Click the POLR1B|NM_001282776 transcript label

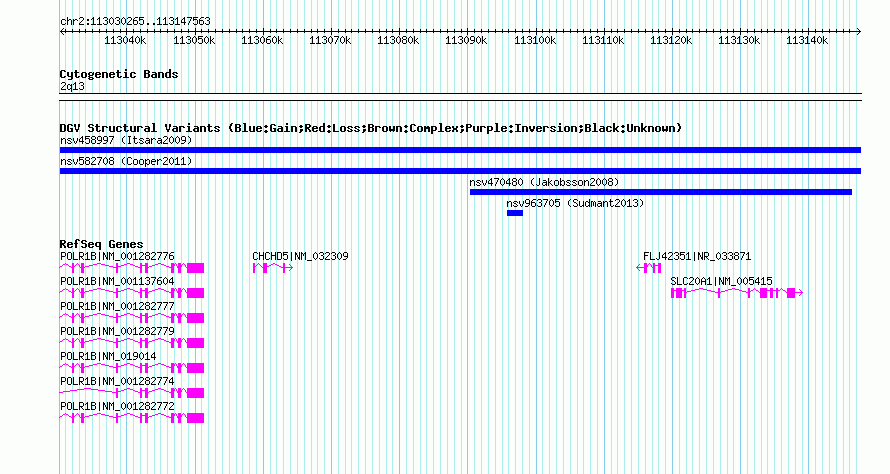[117, 256]
